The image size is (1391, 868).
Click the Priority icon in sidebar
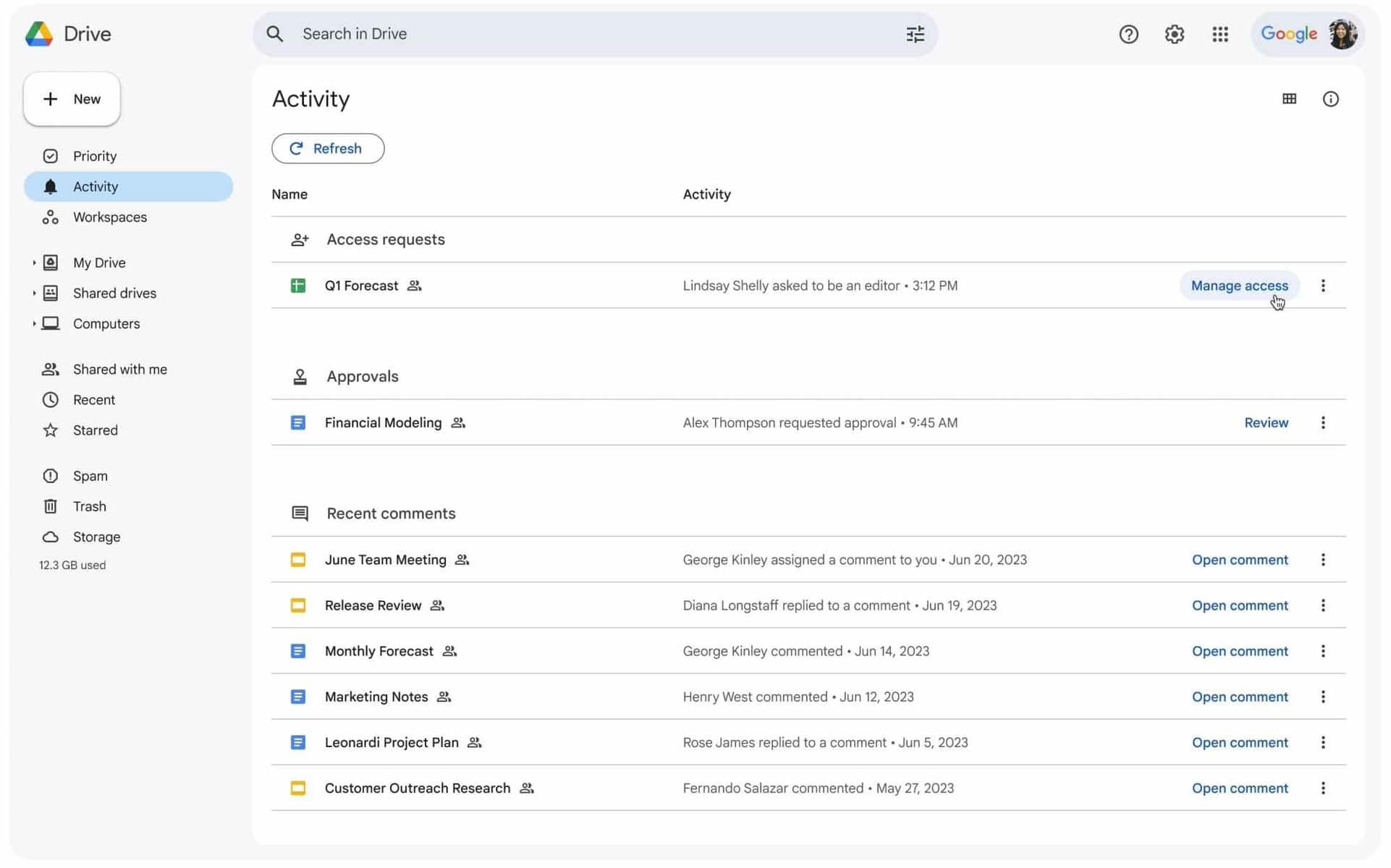point(49,156)
